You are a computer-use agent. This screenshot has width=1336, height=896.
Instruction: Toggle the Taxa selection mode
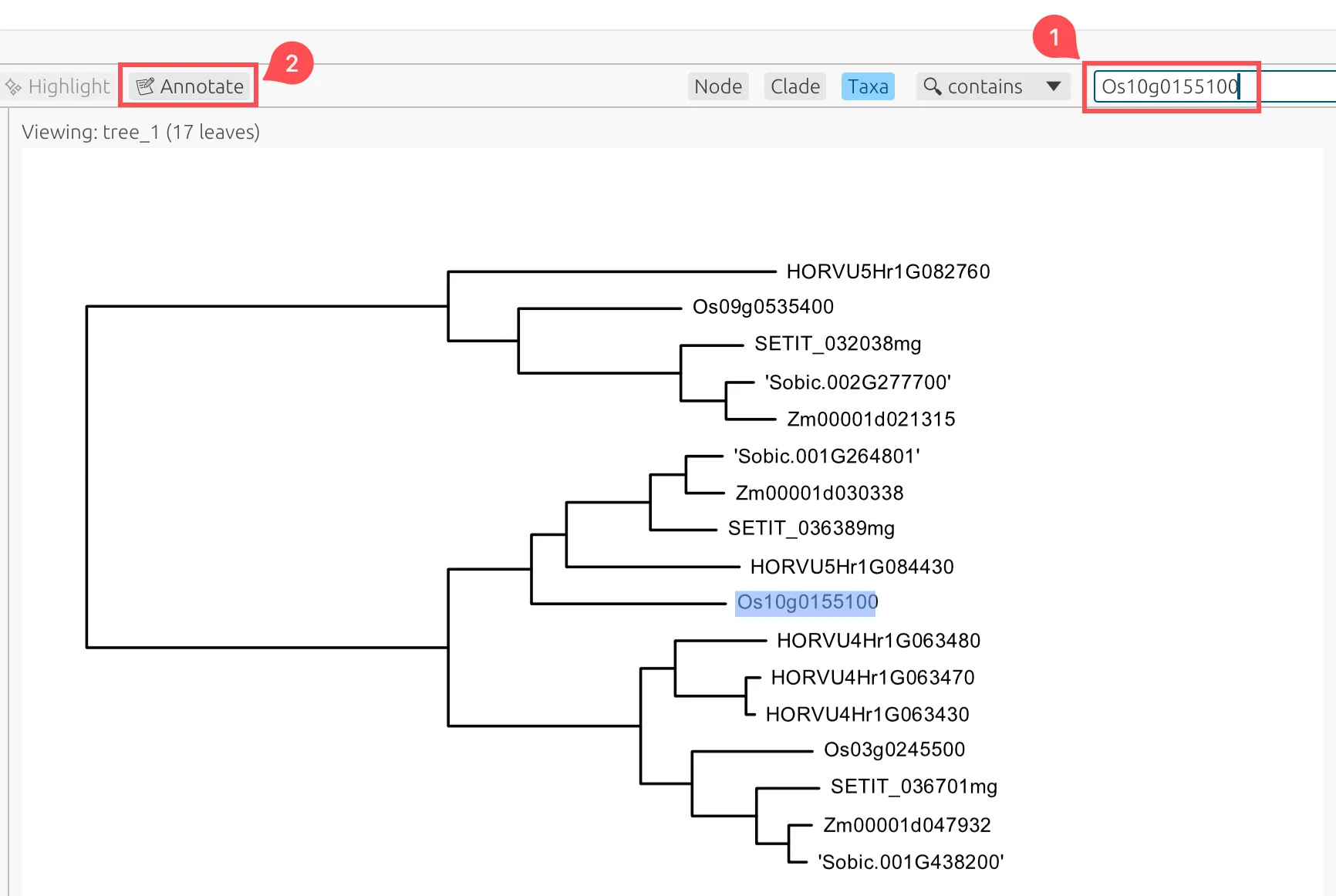(x=868, y=86)
